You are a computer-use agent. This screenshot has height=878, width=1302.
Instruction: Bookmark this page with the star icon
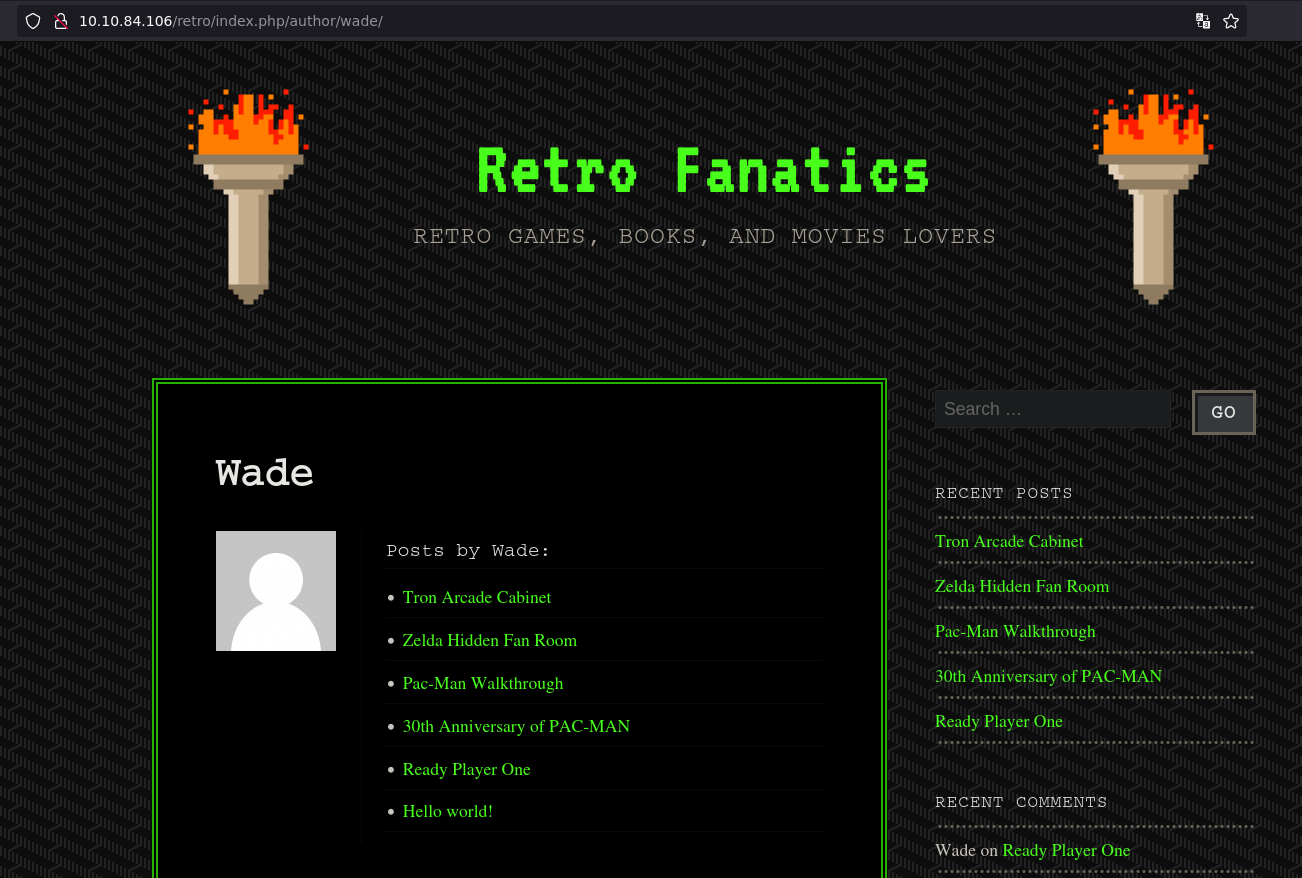click(1231, 21)
